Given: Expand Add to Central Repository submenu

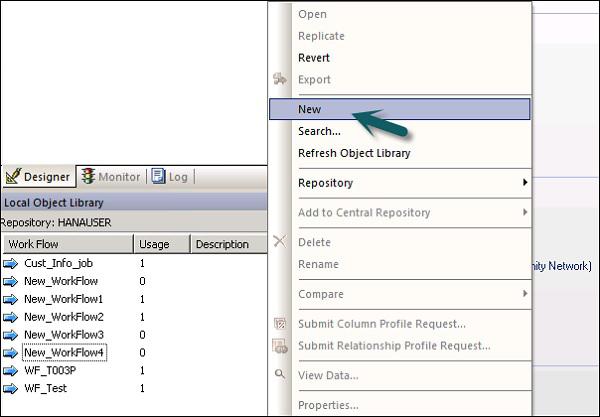Looking at the screenshot, I should 525,212.
